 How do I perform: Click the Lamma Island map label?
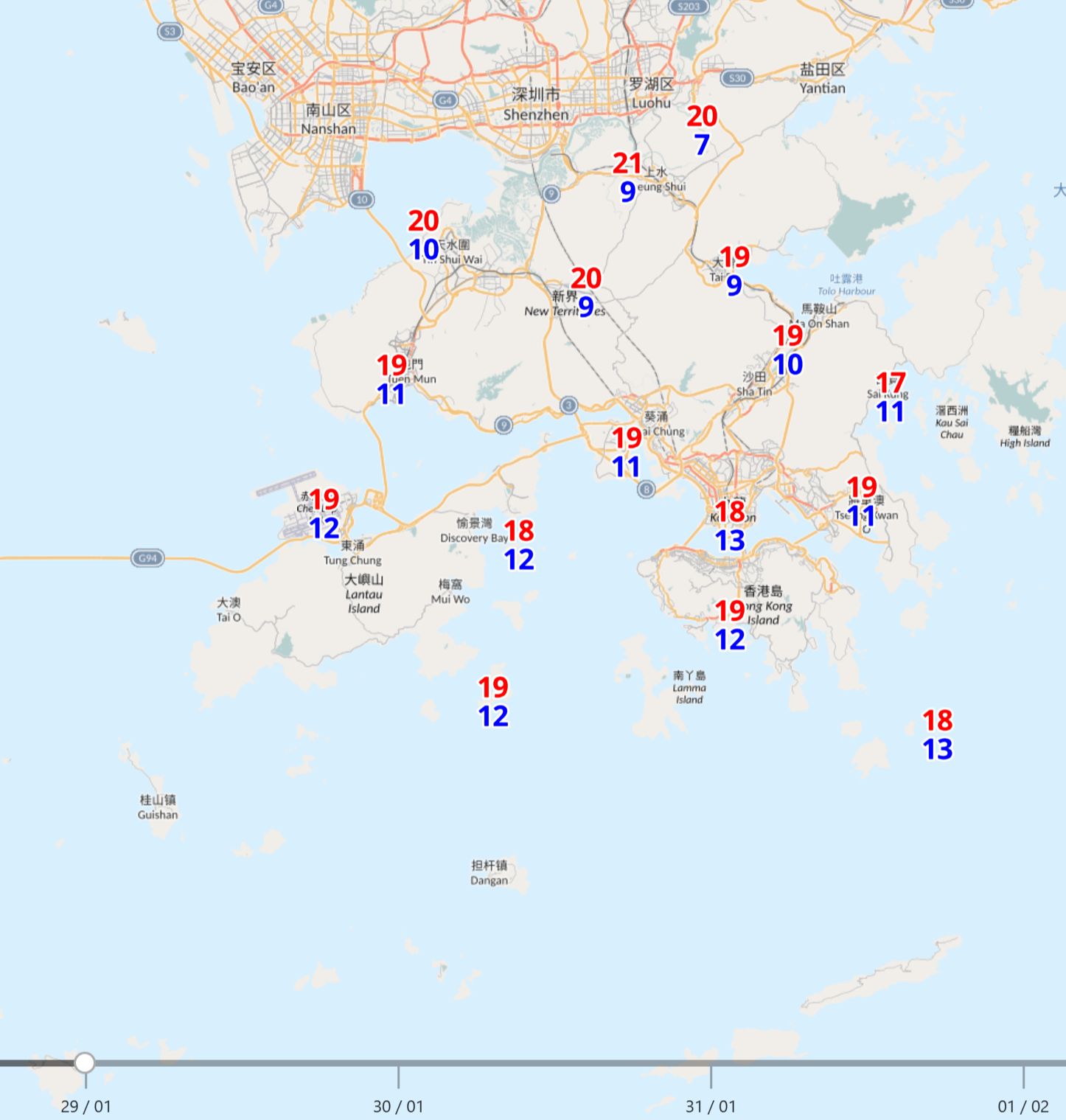[x=689, y=687]
